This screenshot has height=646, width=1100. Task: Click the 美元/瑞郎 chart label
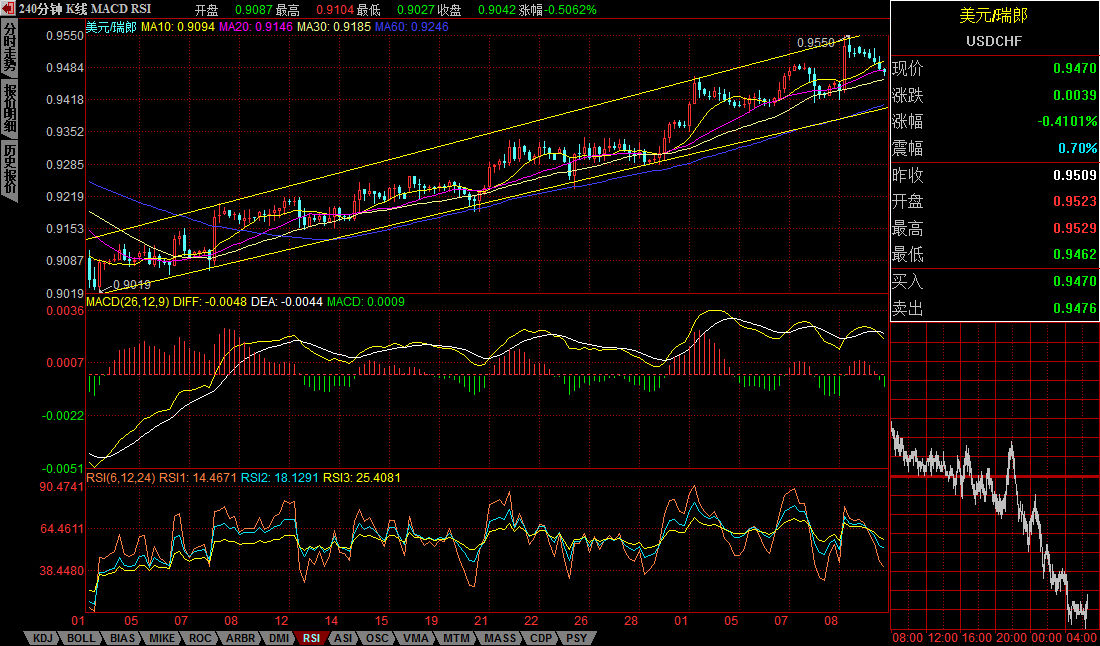(112, 27)
